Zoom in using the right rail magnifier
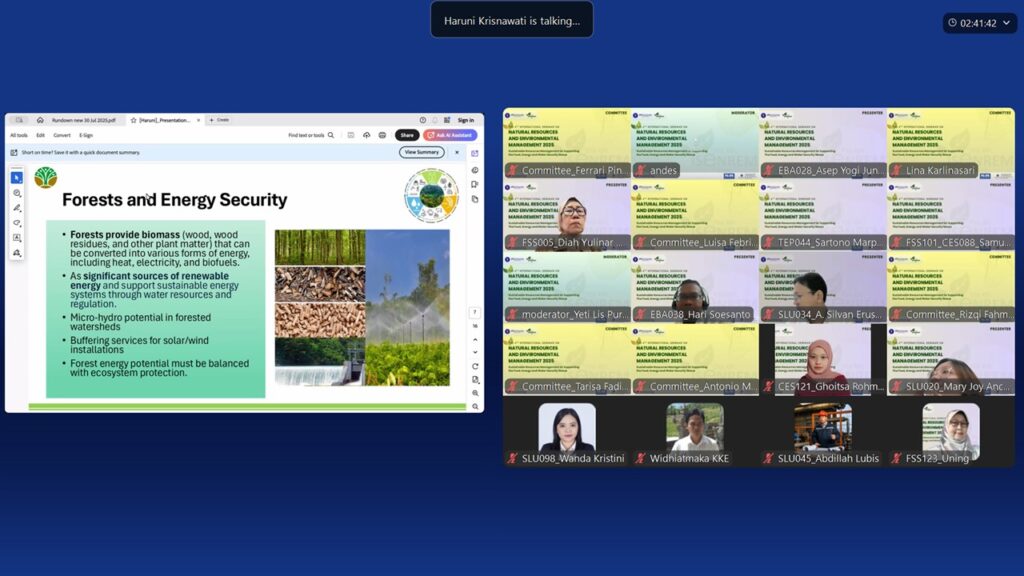1024x576 pixels. coord(475,393)
